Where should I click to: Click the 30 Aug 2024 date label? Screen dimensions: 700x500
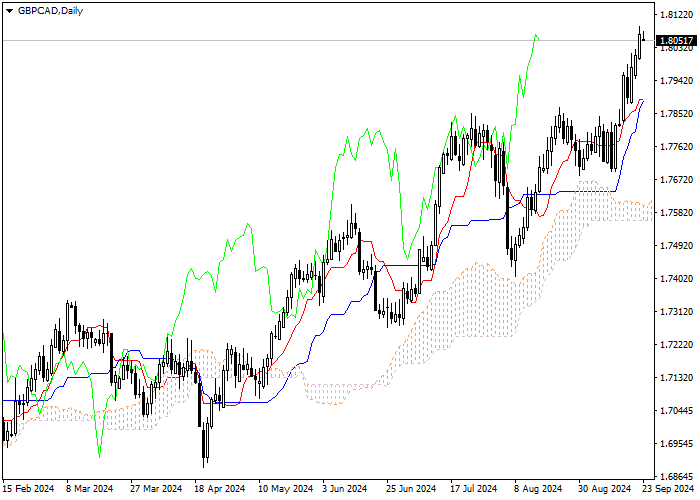coord(605,488)
